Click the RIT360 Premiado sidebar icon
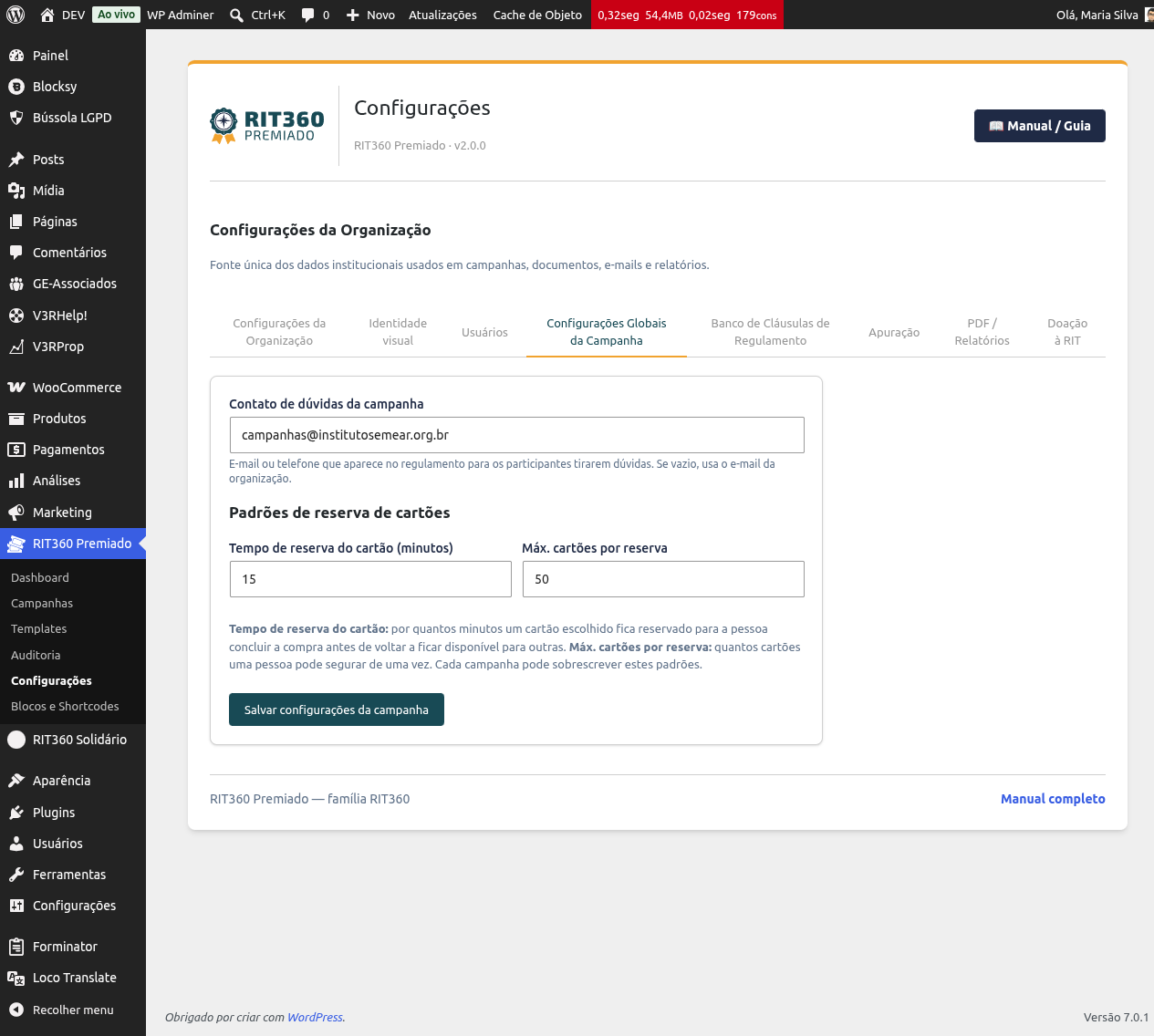Image resolution: width=1154 pixels, height=1036 pixels. pos(16,544)
